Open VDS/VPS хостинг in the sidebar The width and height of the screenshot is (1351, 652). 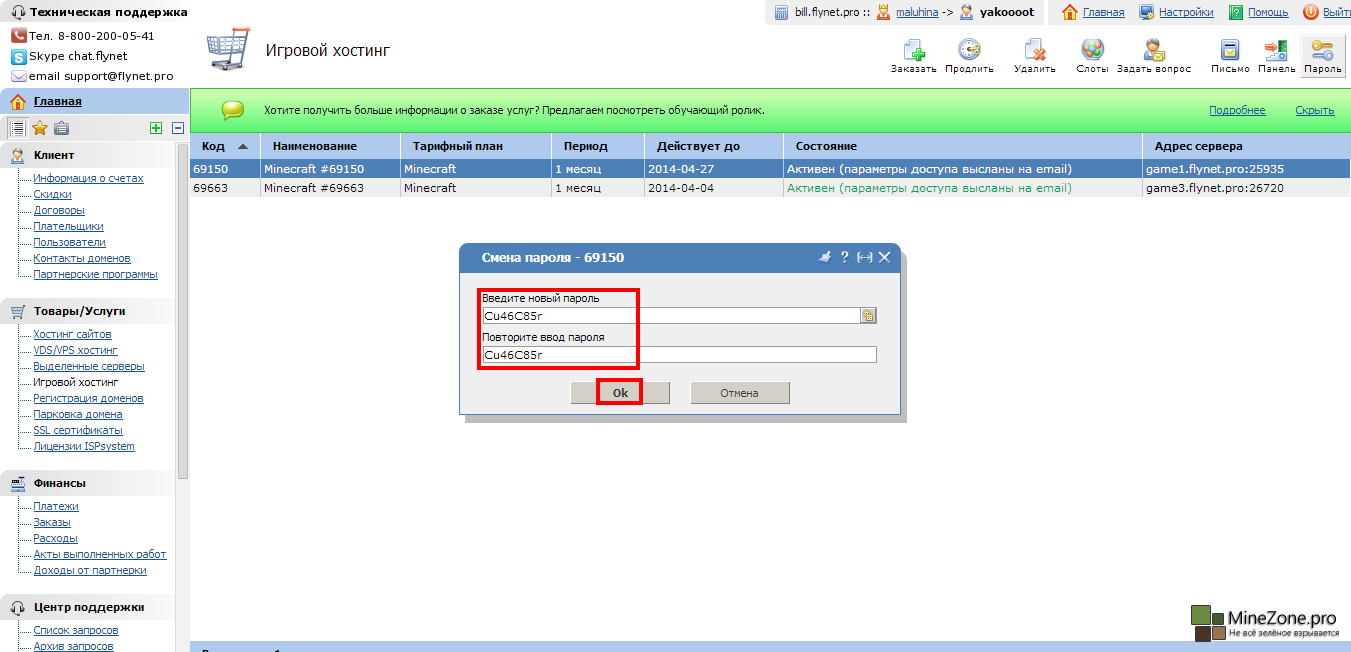coord(75,350)
